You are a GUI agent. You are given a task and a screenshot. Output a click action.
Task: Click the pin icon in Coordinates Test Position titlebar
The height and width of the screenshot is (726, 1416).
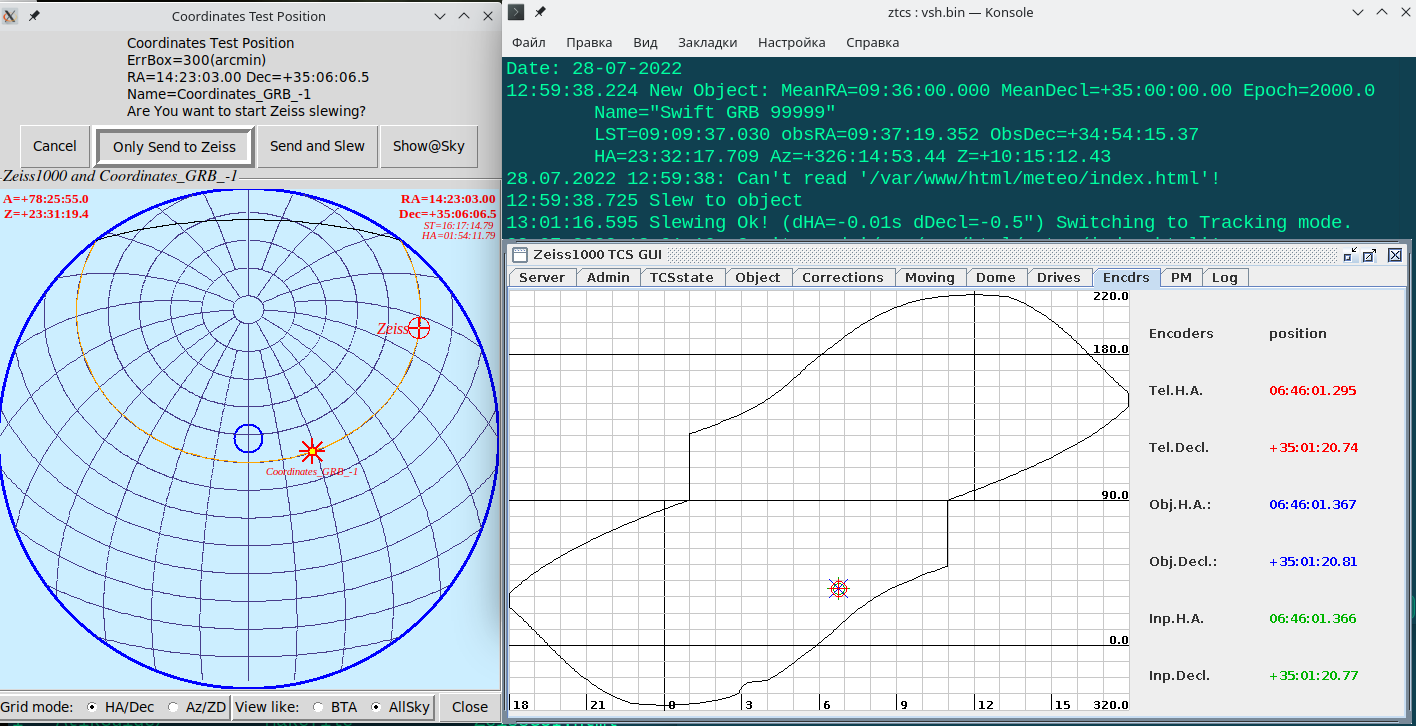click(34, 16)
